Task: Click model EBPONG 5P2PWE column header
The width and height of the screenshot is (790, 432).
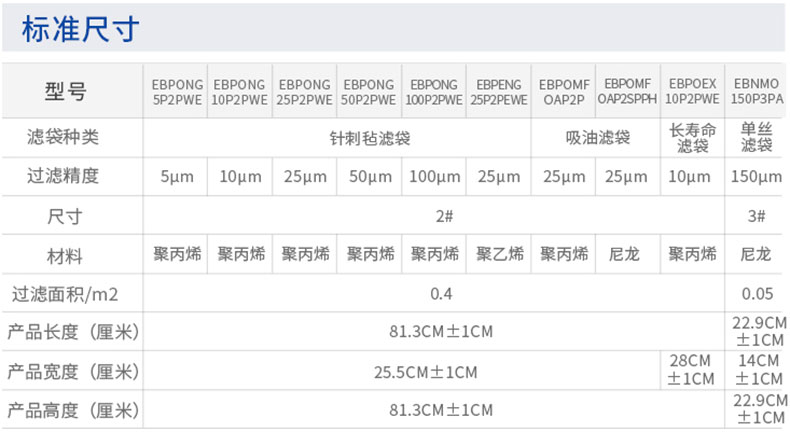Action: pyautogui.click(x=176, y=92)
